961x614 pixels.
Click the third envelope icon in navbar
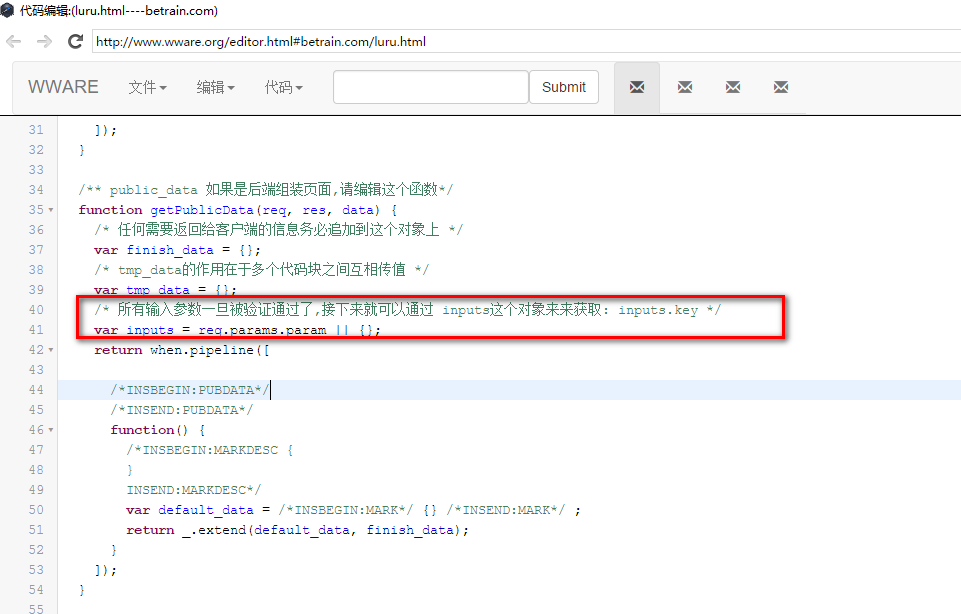click(732, 87)
